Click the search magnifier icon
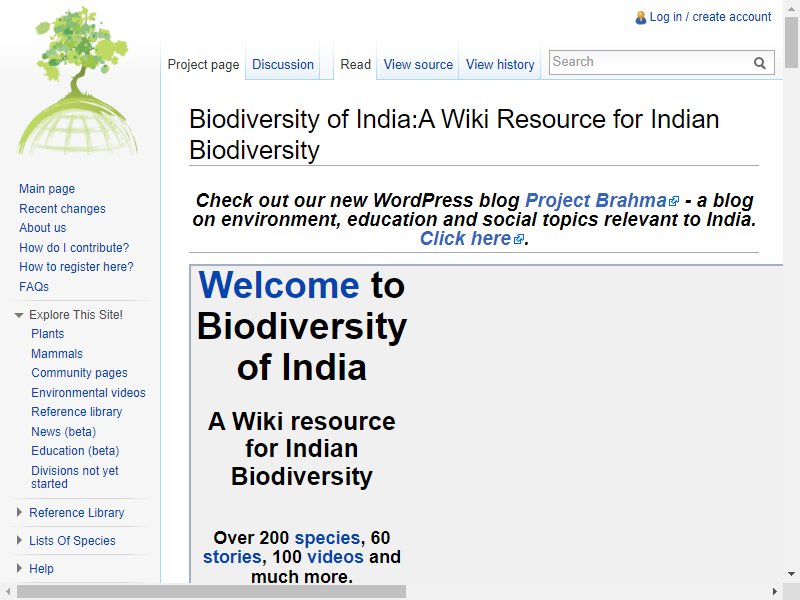 [760, 63]
